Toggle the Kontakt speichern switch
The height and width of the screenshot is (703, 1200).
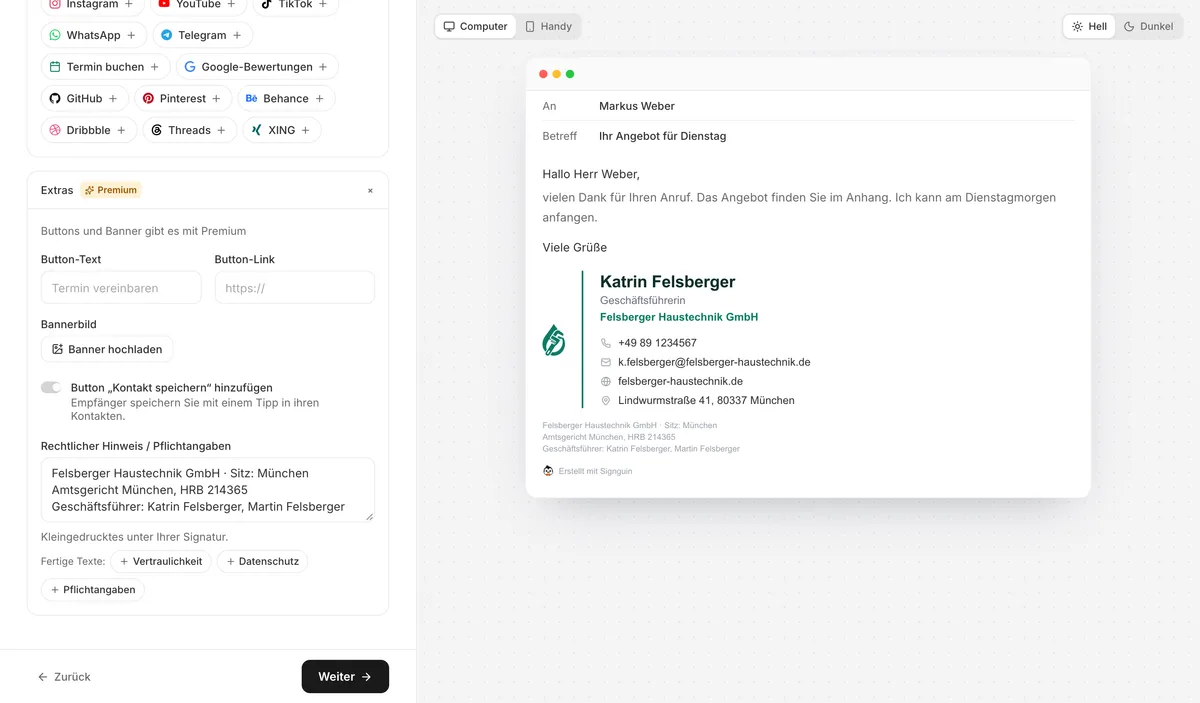(51, 388)
